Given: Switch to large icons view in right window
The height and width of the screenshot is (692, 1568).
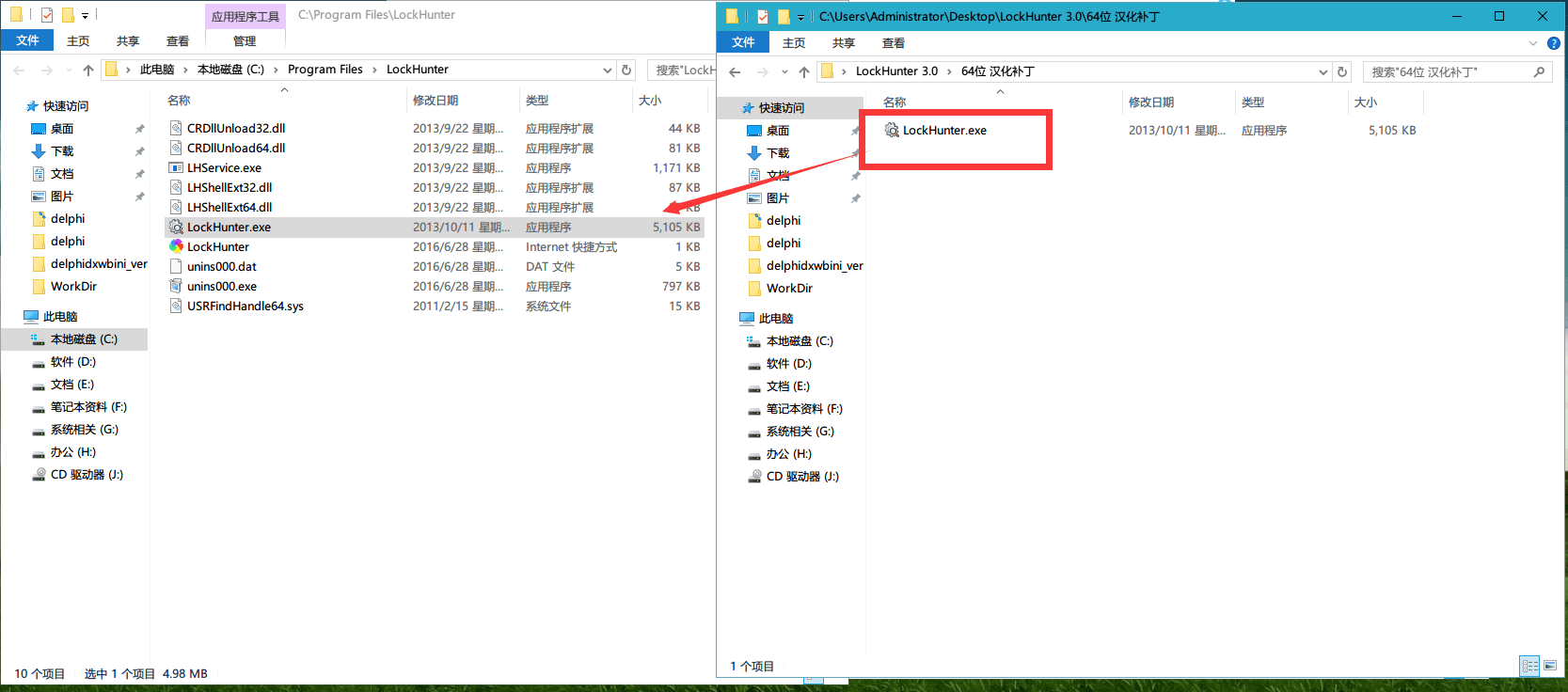Looking at the screenshot, I should [x=1549, y=666].
